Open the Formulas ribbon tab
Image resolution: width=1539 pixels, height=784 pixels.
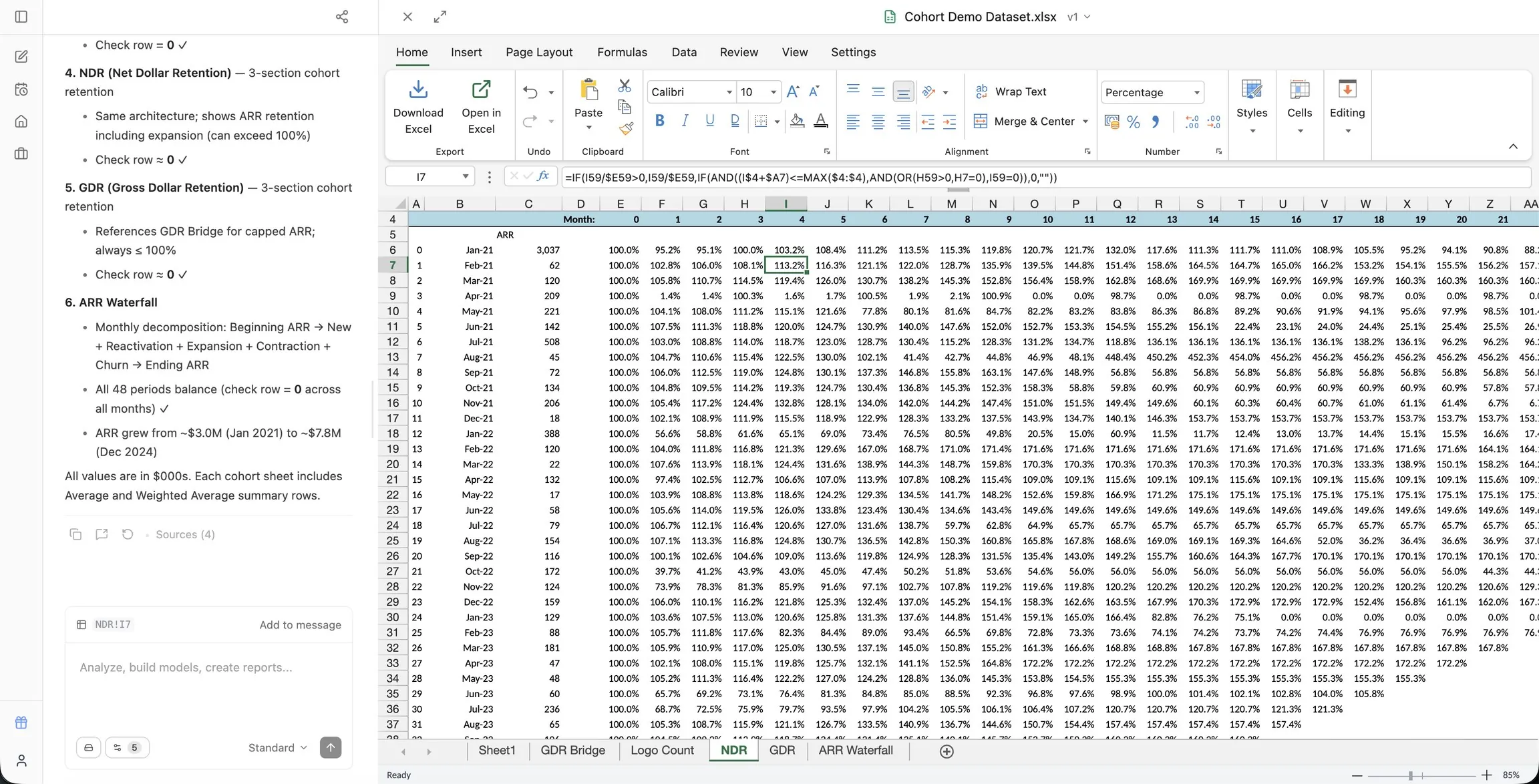(622, 52)
